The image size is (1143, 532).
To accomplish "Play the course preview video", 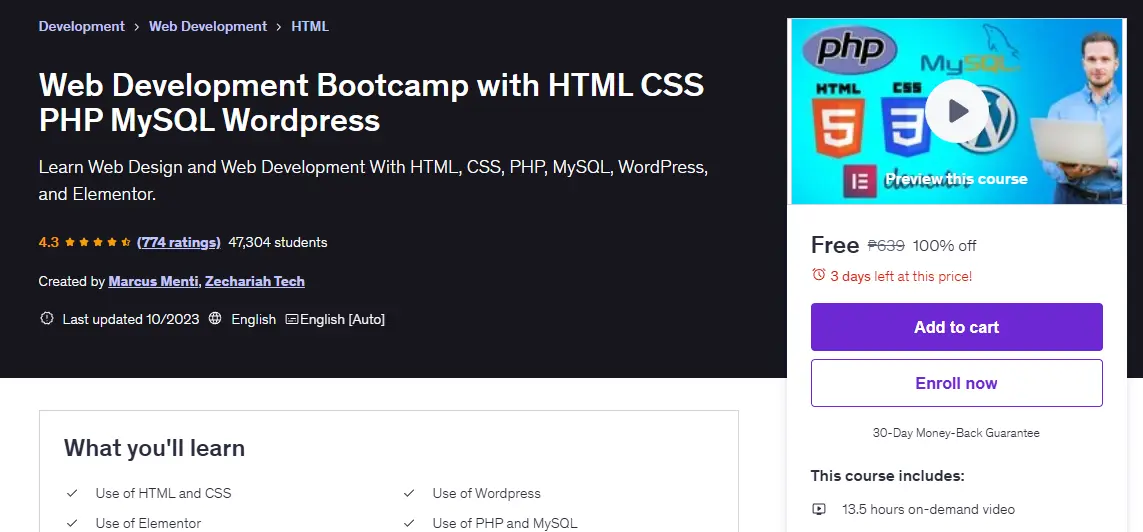I will click(x=956, y=111).
